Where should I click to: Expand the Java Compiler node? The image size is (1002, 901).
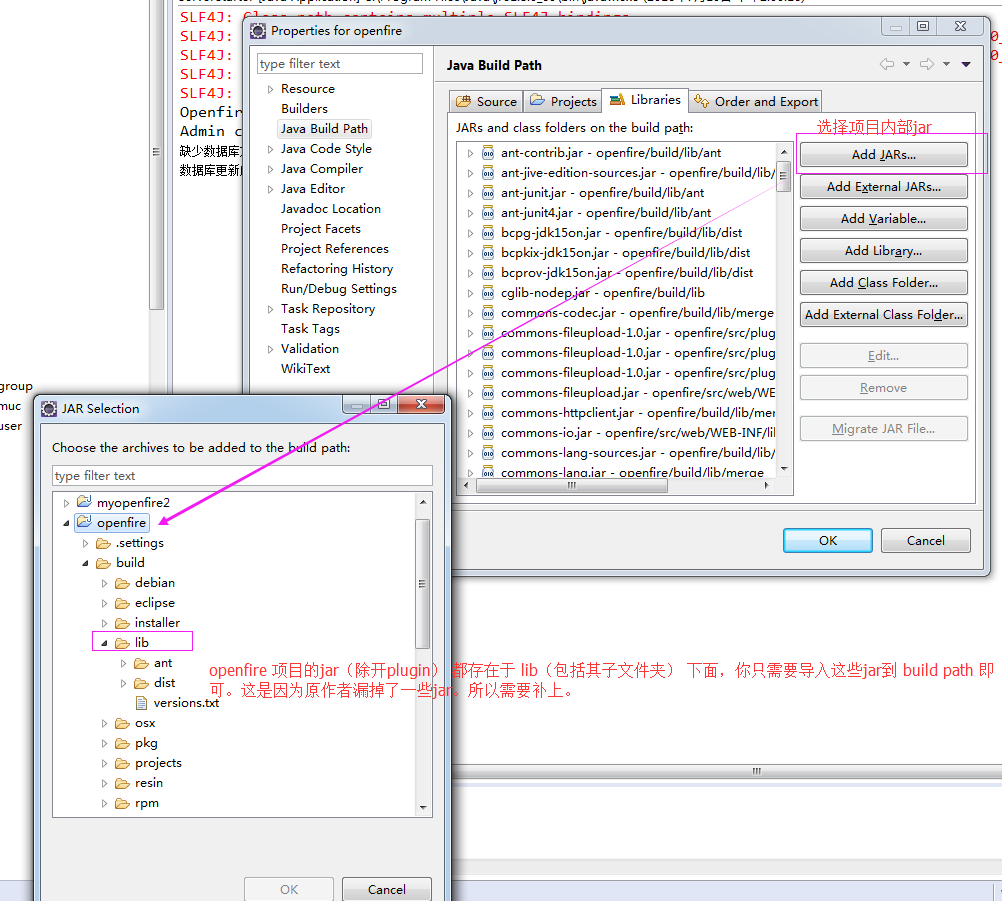click(x=270, y=169)
